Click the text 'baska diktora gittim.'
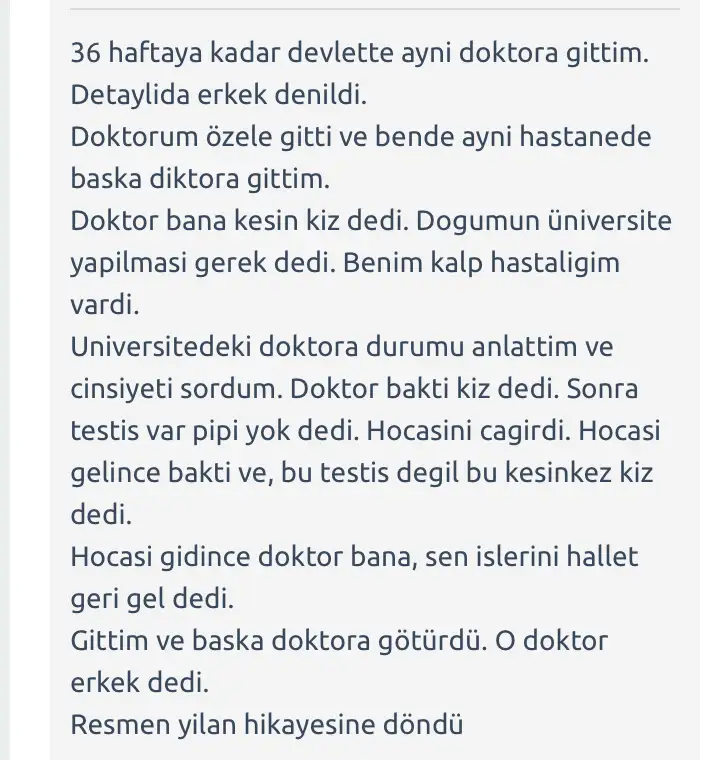The width and height of the screenshot is (712, 760). [x=200, y=178]
